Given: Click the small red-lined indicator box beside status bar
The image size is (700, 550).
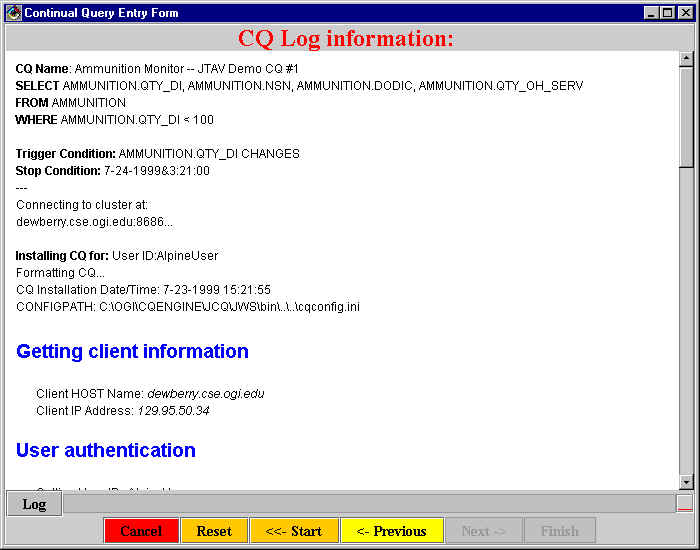Looking at the screenshot, I should pos(684,503).
